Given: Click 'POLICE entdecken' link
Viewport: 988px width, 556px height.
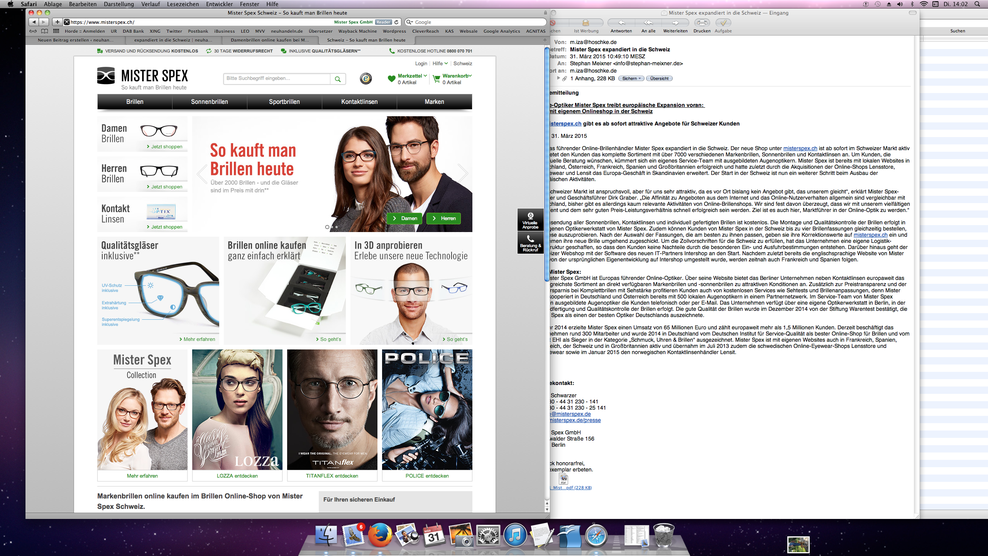Looking at the screenshot, I should coord(427,476).
